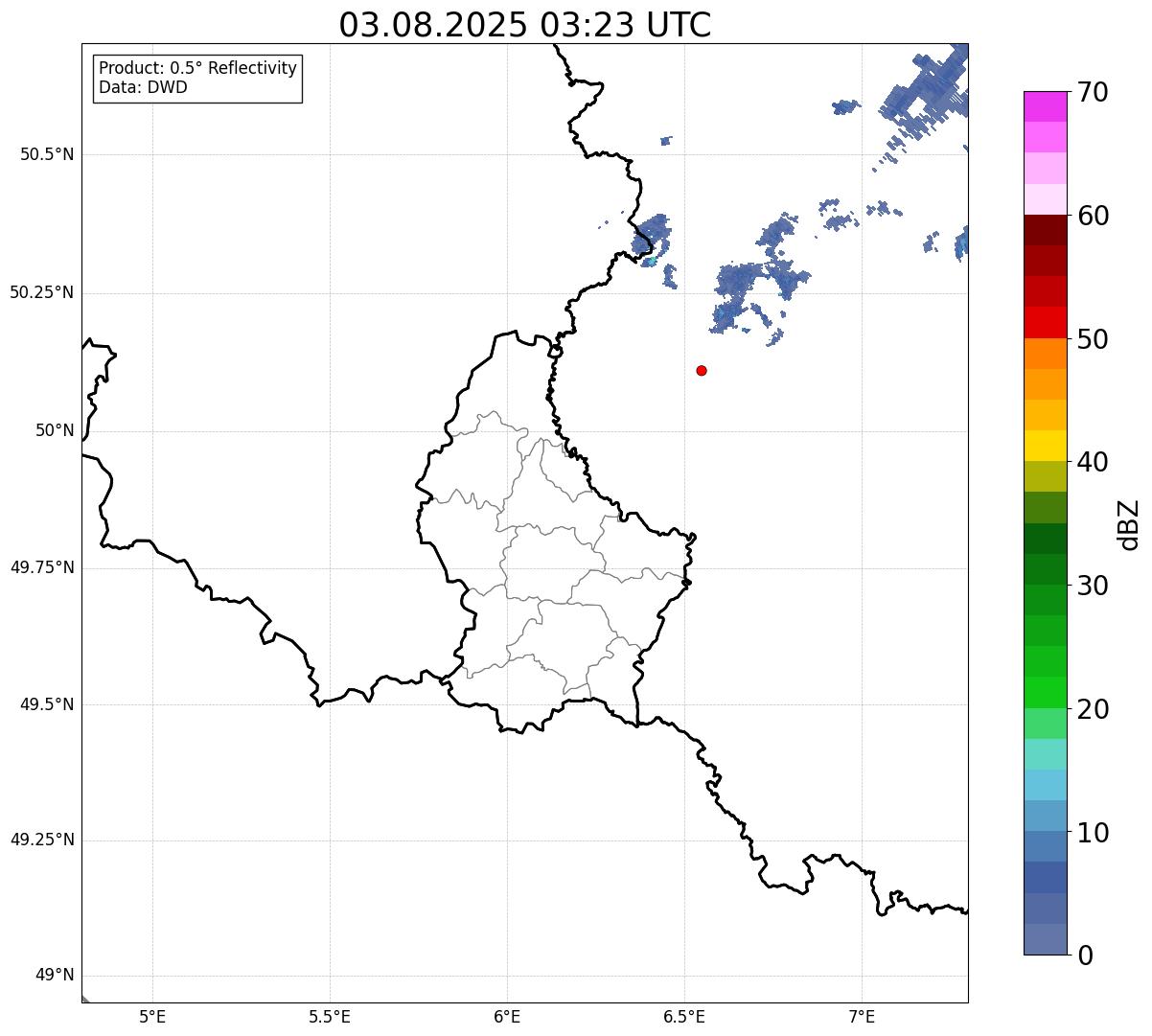1152x1036 pixels.
Task: Click the longitude label "5.5°E"
Action: (x=330, y=1016)
